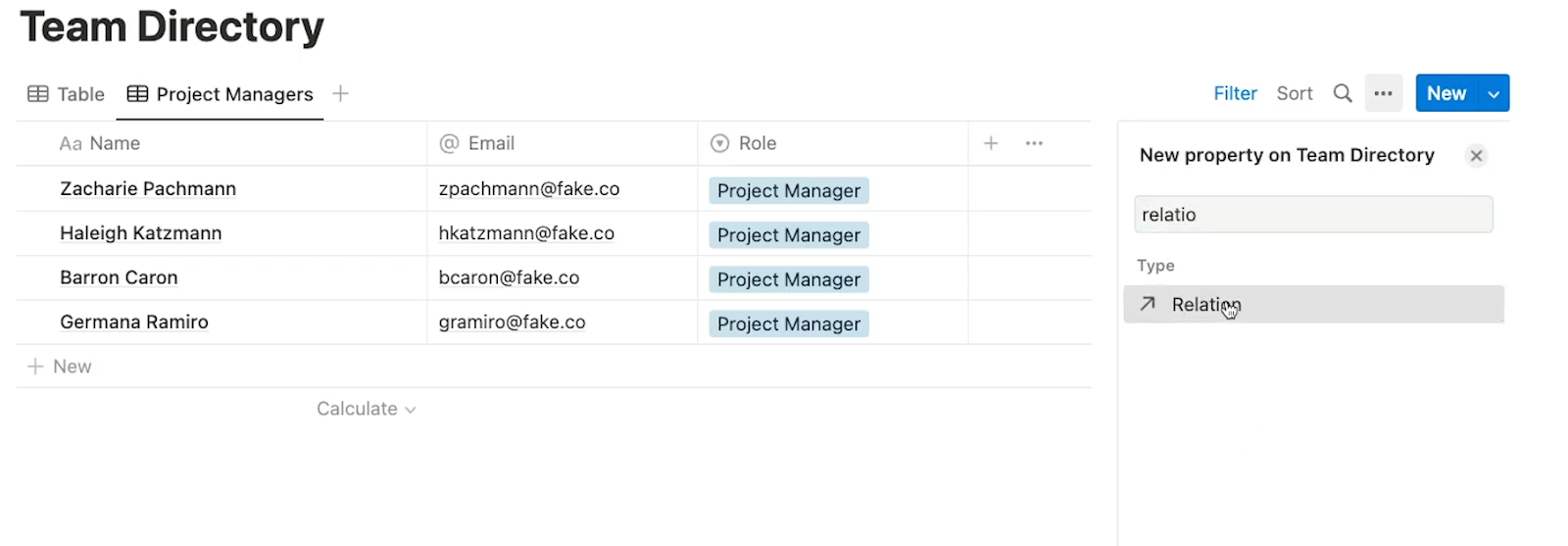
Task: Open the search magnifier icon
Action: pyautogui.click(x=1343, y=93)
